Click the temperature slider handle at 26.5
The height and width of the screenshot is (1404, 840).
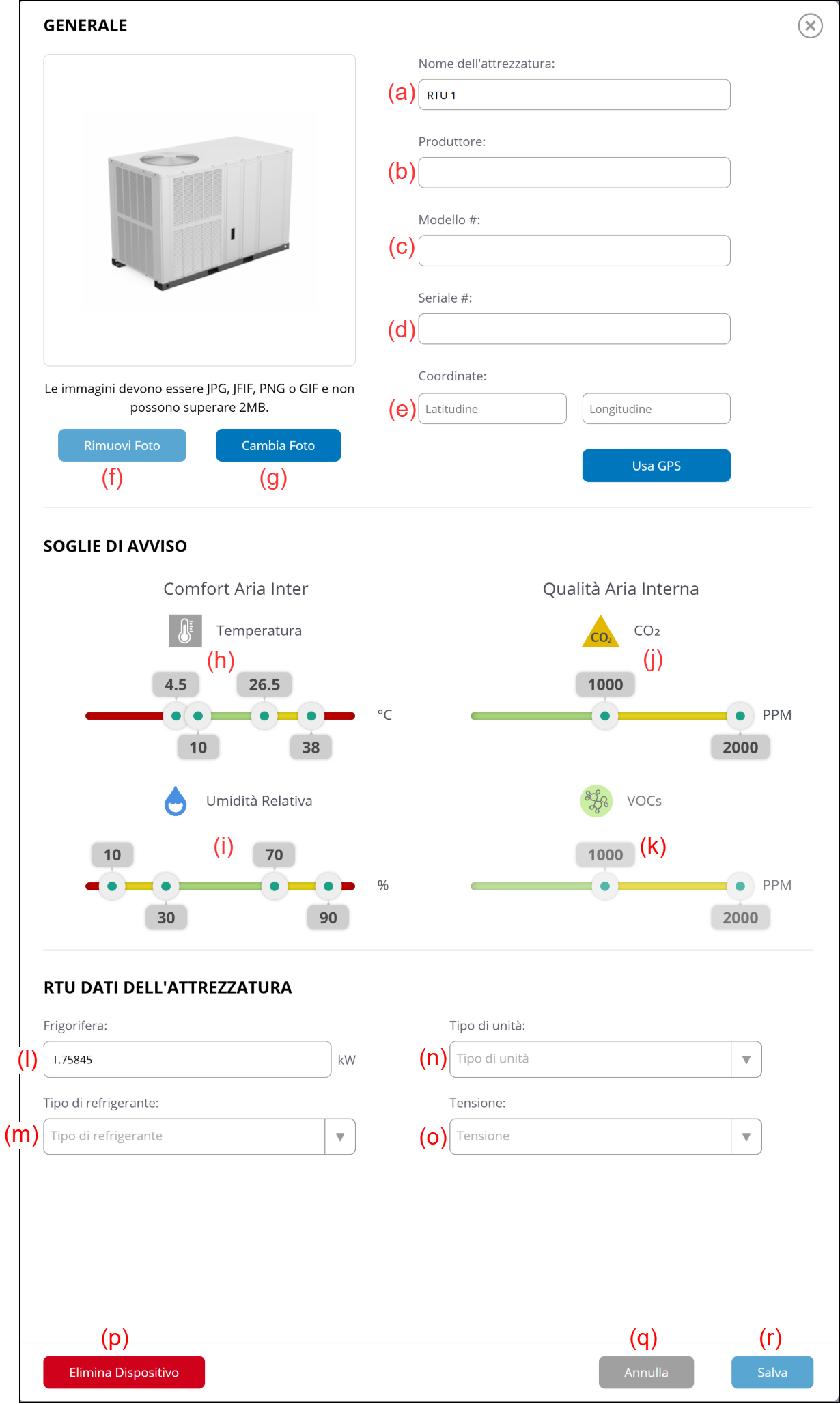tap(264, 716)
